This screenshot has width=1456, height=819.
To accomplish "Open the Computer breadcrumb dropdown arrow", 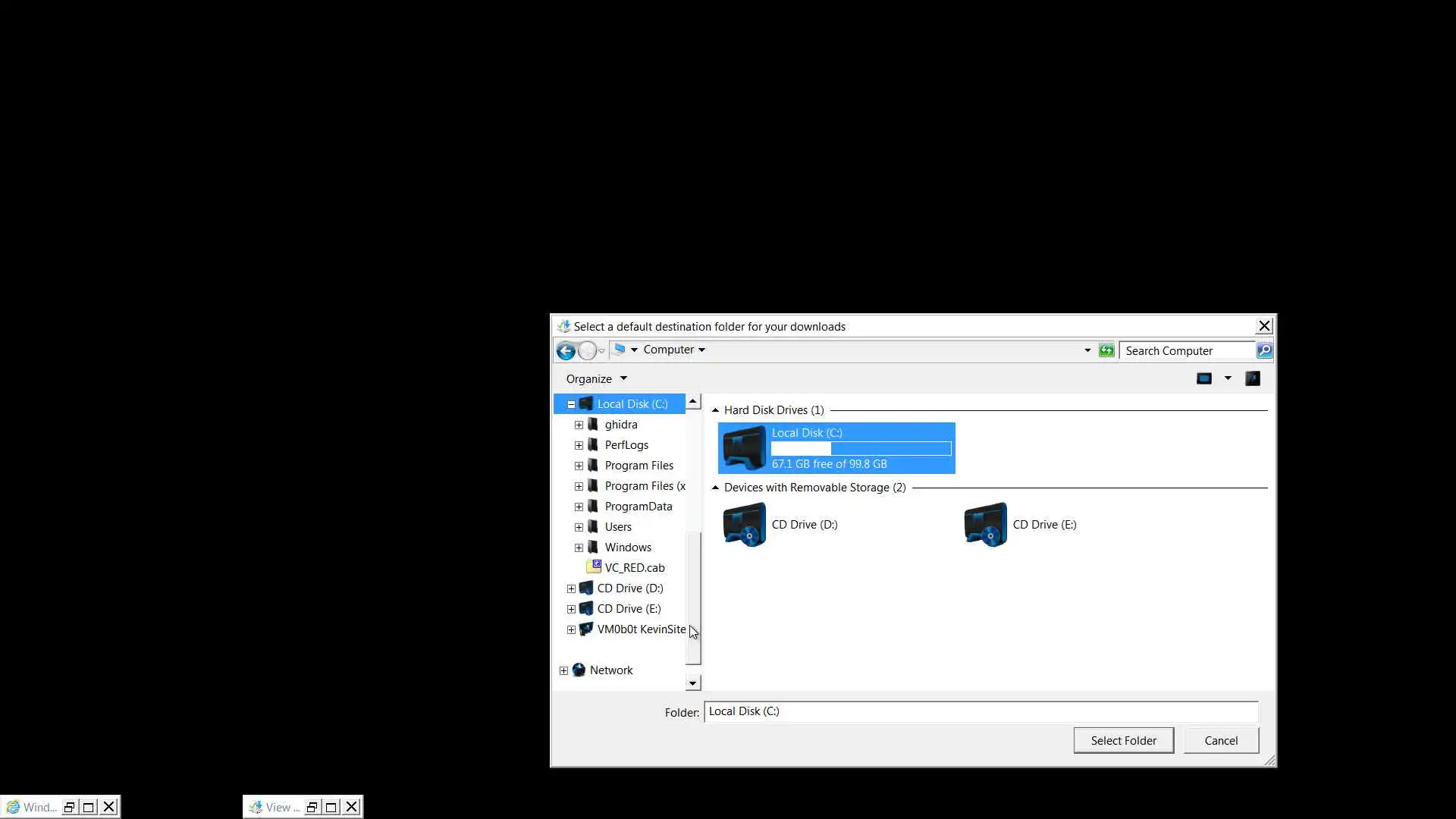I will coord(701,350).
